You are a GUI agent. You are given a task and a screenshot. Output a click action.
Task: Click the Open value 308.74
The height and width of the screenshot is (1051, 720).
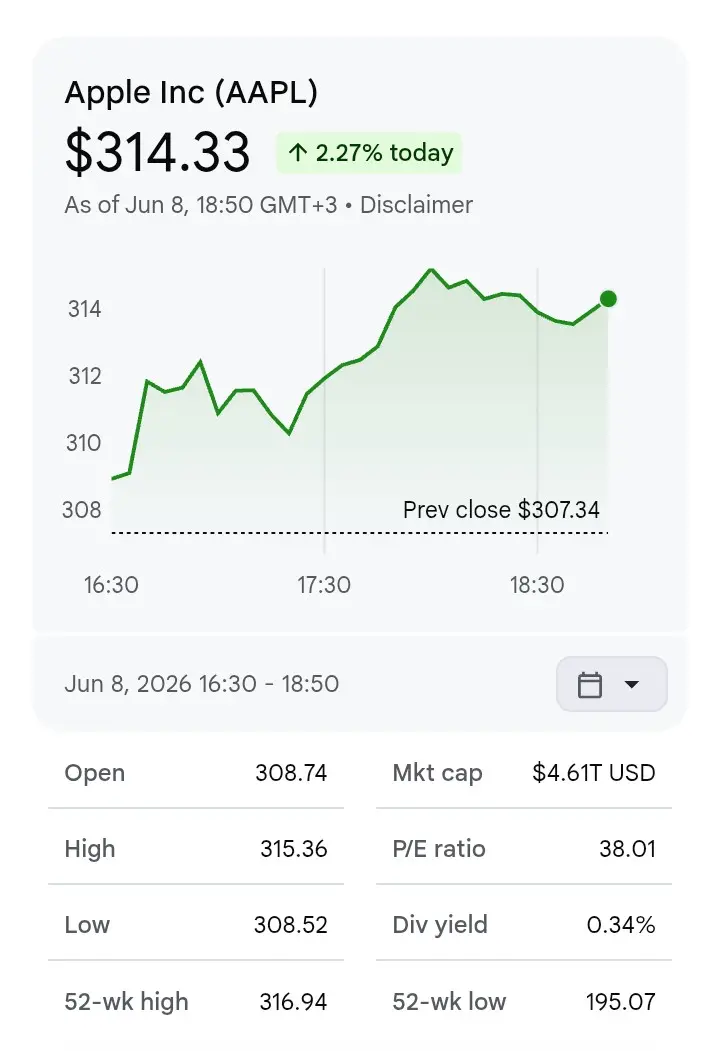[x=291, y=773]
